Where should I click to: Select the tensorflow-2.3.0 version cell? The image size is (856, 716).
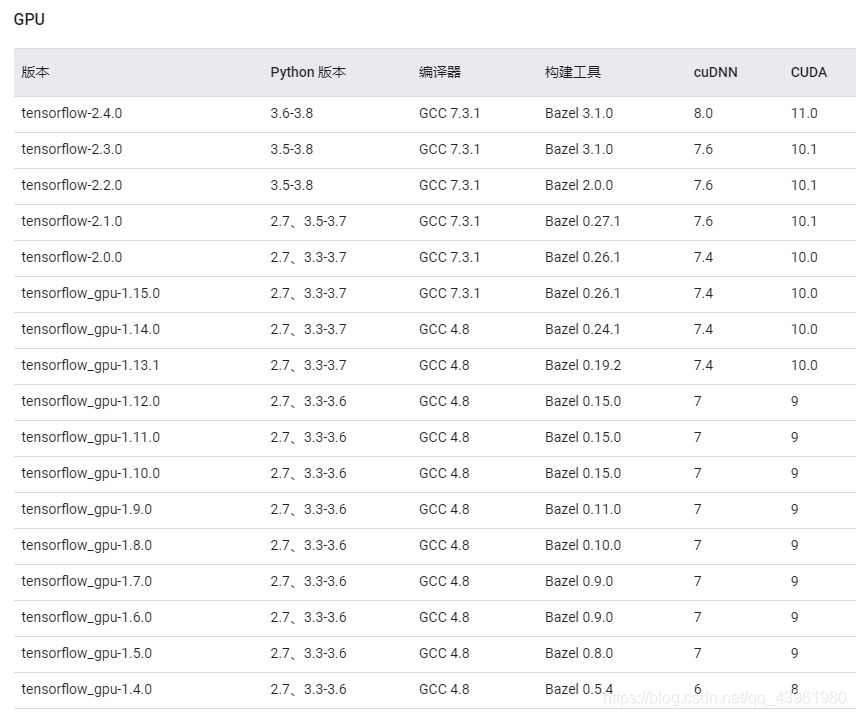point(72,149)
